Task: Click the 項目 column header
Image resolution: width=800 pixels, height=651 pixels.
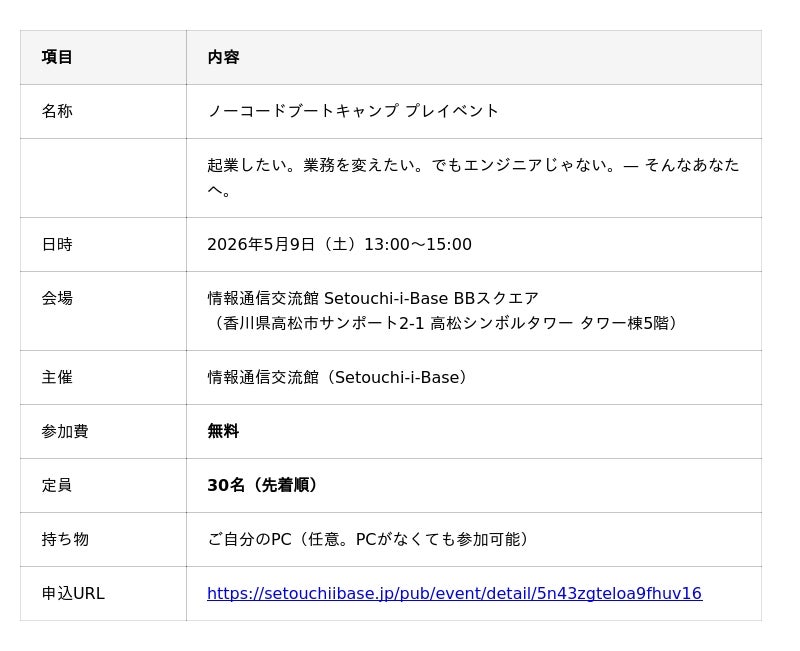Action: coord(57,57)
